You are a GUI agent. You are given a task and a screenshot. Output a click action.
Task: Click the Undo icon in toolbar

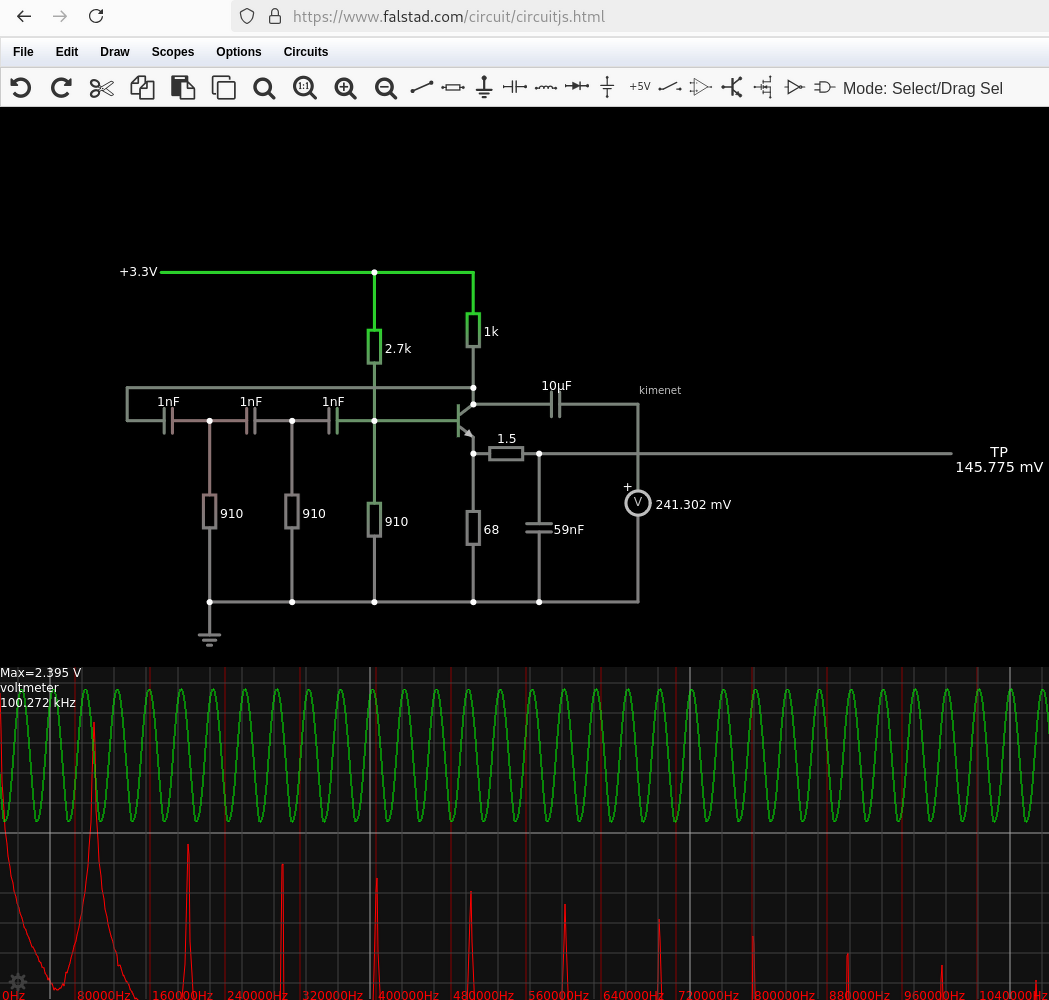click(x=21, y=88)
